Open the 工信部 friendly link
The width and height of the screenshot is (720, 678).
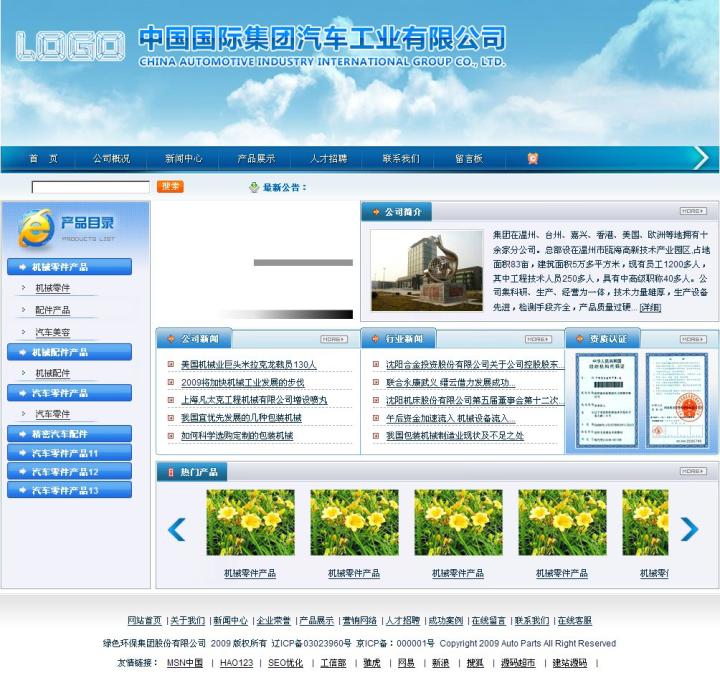tap(333, 663)
